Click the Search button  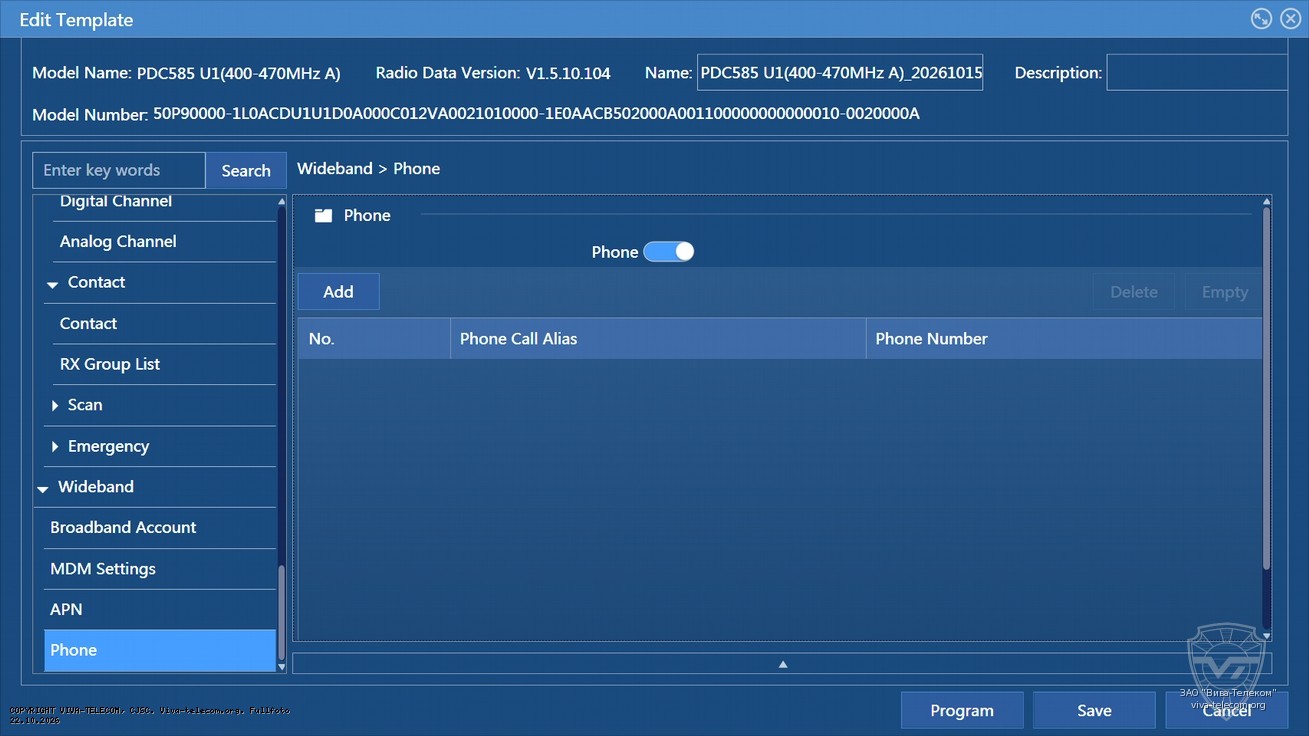(246, 171)
